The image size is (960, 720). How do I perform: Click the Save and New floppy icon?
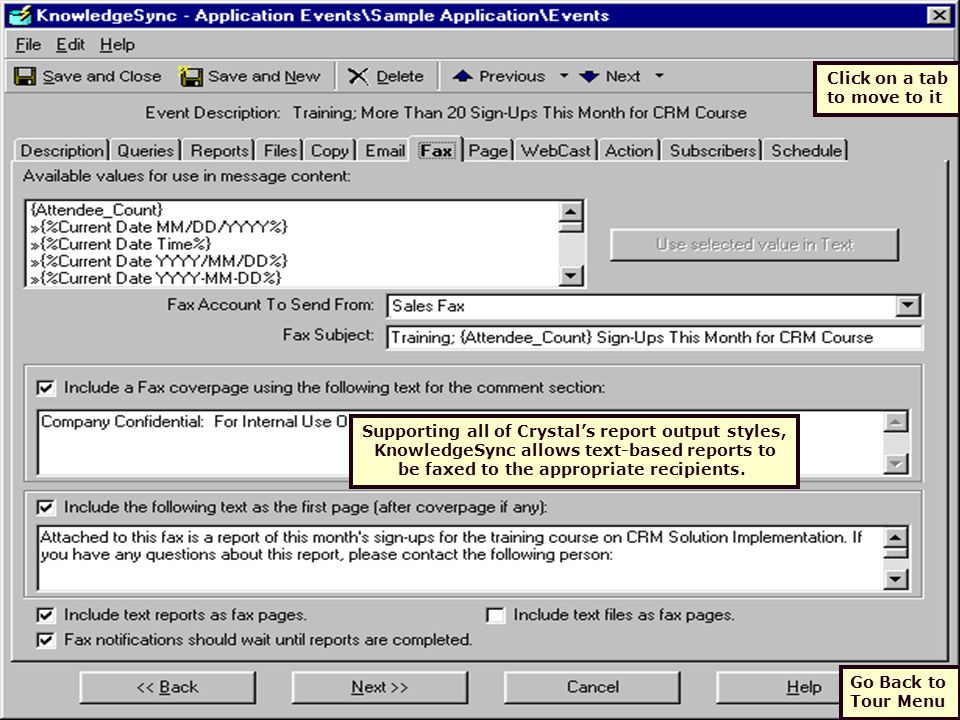click(x=190, y=77)
